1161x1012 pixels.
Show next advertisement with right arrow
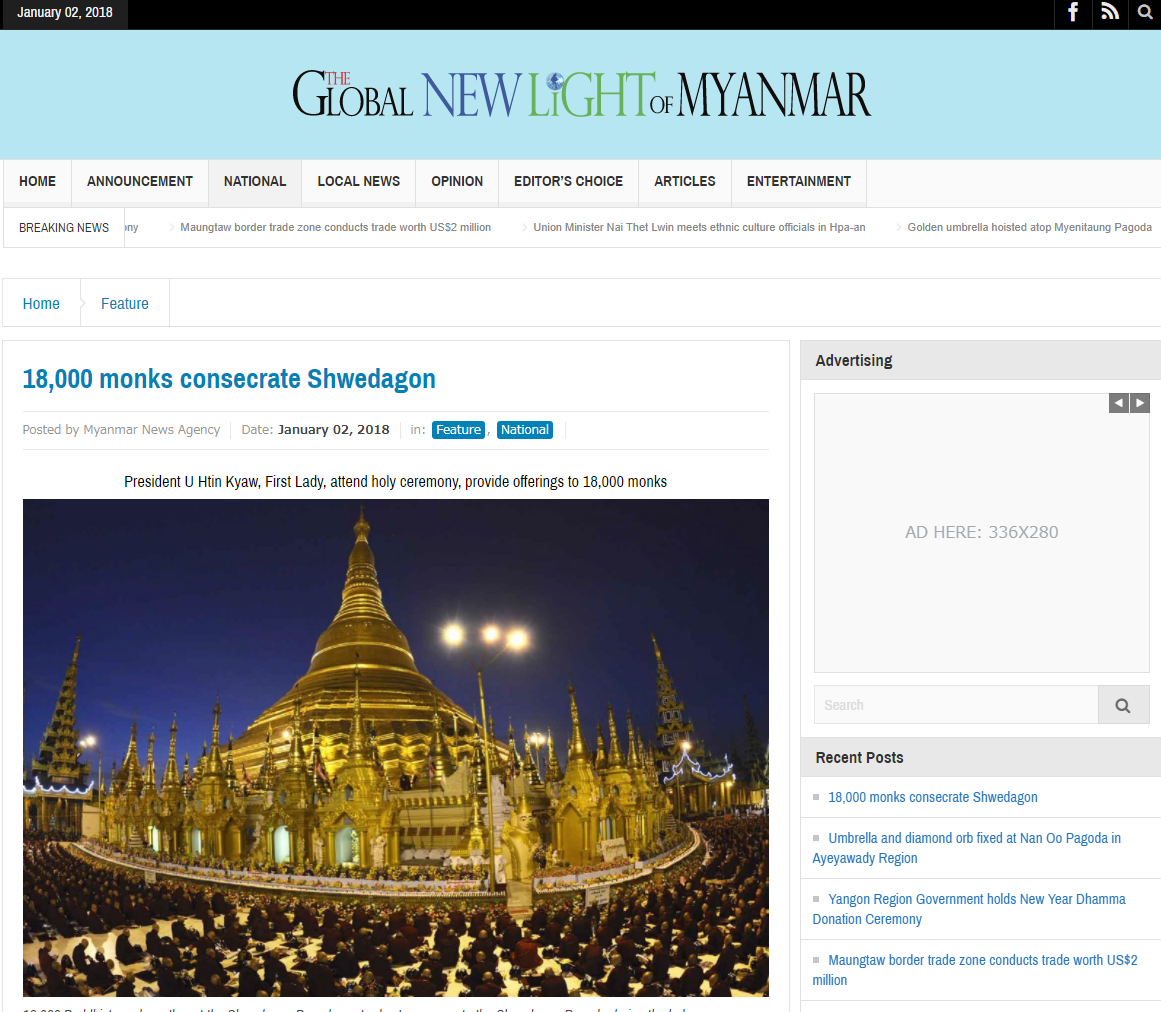click(x=1140, y=403)
